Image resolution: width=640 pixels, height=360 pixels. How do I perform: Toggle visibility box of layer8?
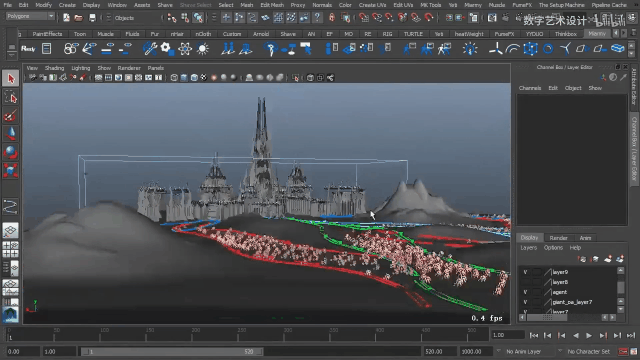525,282
